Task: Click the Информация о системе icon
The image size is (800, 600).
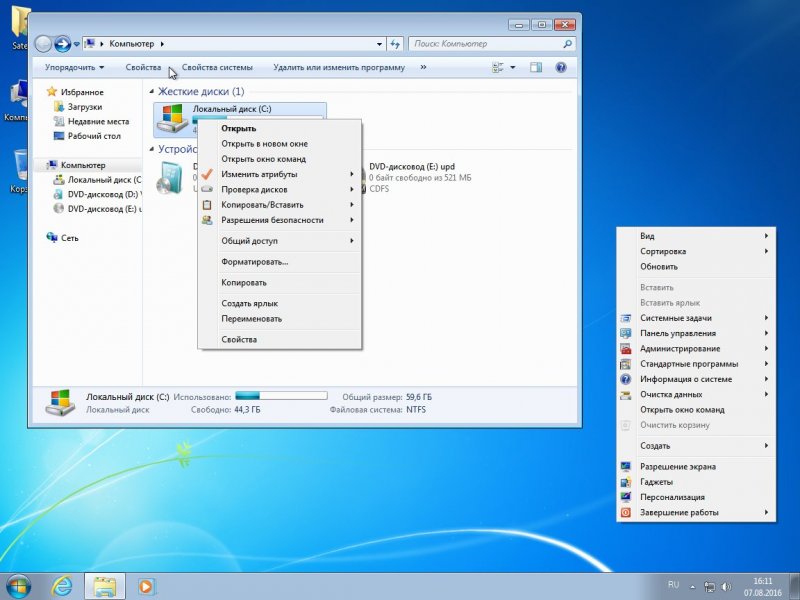Action: [x=626, y=379]
